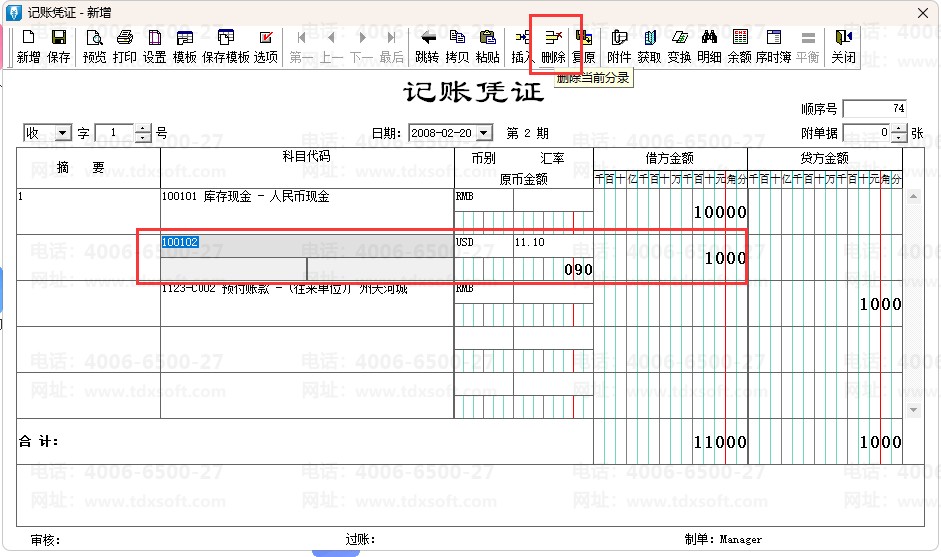Open the 日期 date dropdown
The image size is (941, 557).
pos(484,133)
